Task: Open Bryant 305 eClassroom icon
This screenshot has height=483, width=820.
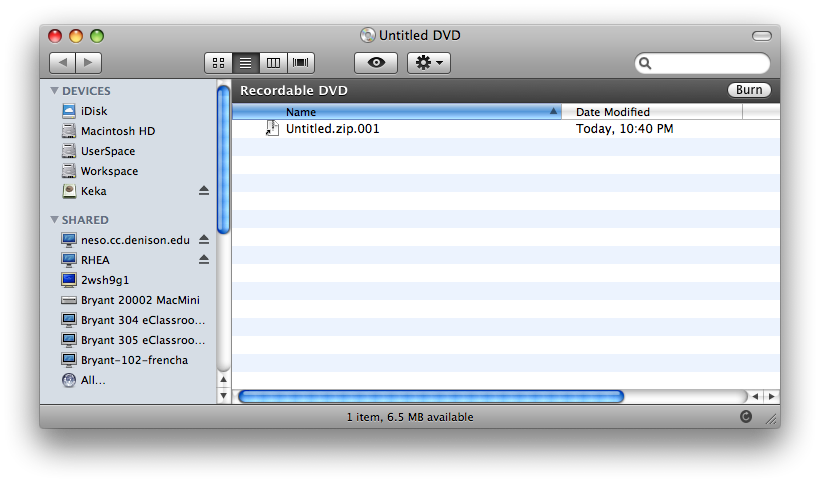Action: (69, 340)
